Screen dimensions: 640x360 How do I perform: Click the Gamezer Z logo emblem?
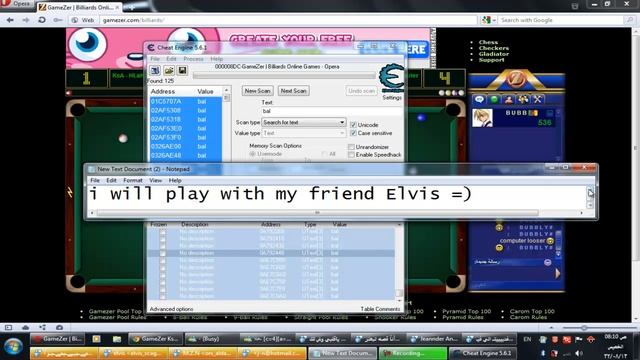pyautogui.click(x=516, y=79)
